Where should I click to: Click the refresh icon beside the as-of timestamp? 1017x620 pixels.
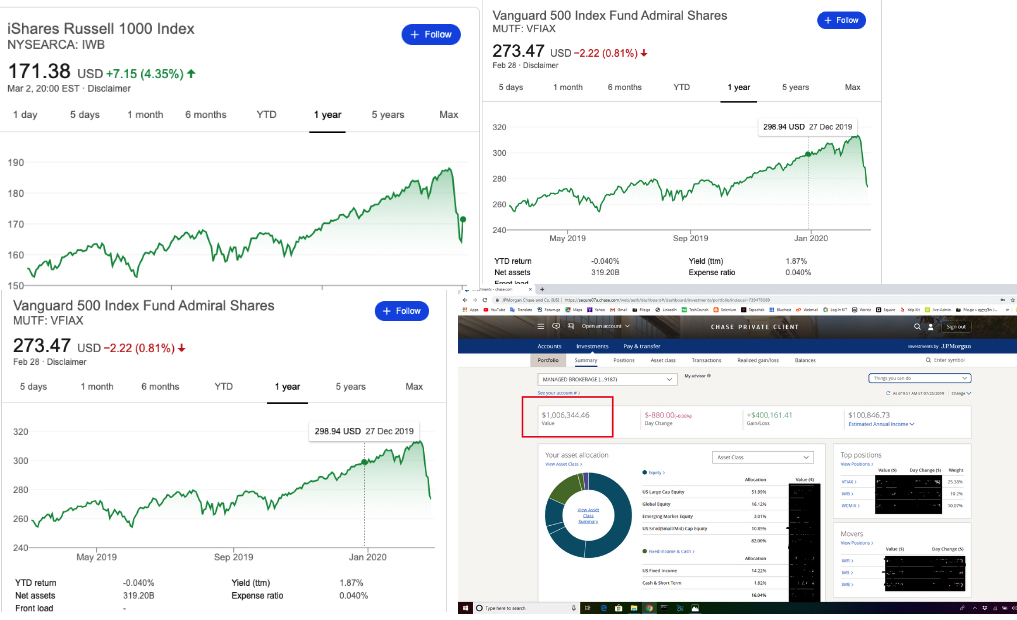[886, 394]
